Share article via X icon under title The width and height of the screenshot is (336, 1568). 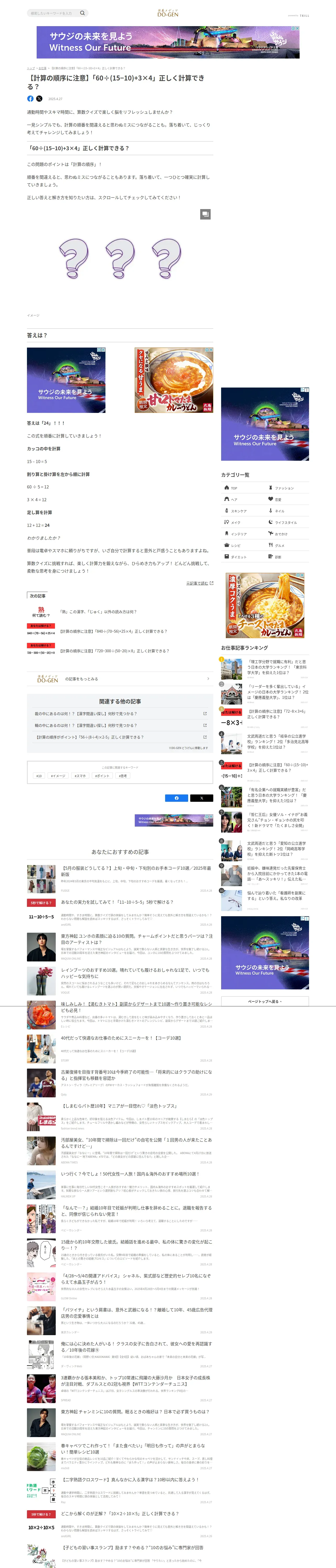tap(40, 99)
